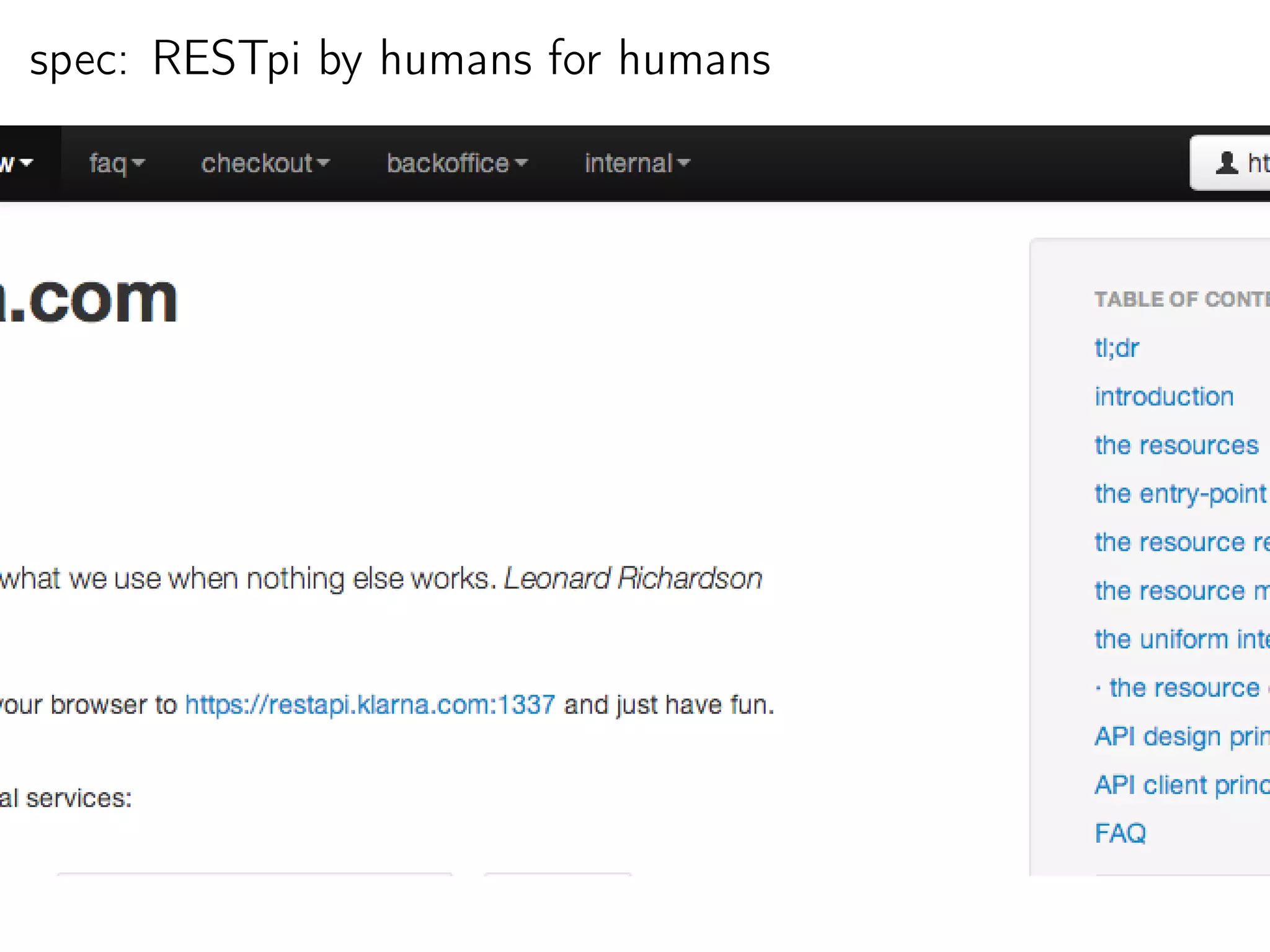Click the 'al services:' text line

pos(66,798)
